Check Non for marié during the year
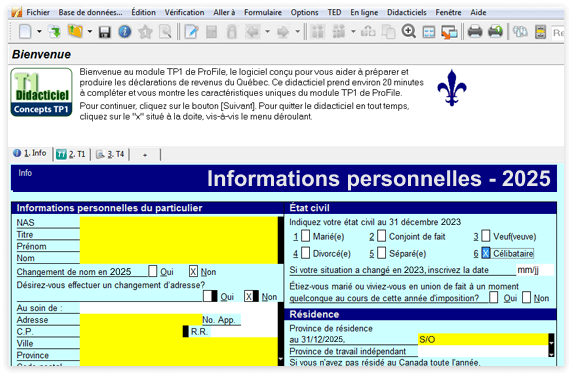The height and width of the screenshot is (376, 572). coord(526,298)
